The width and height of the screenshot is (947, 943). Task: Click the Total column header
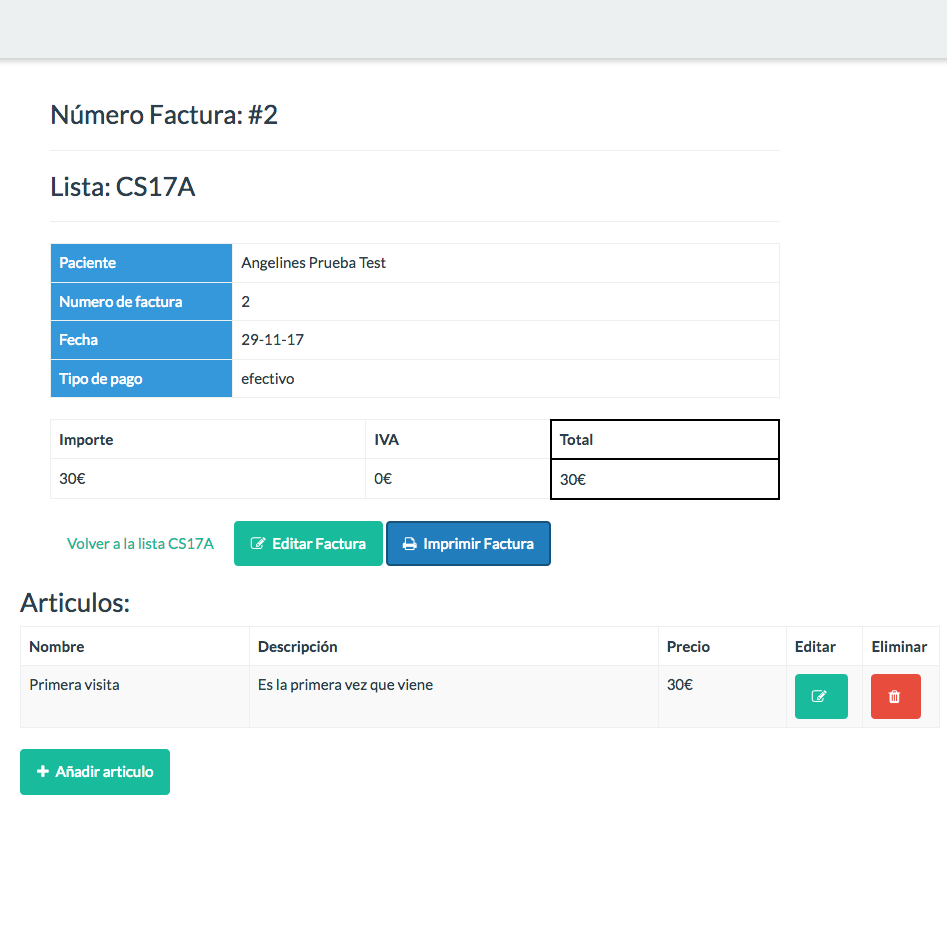[x=665, y=439]
